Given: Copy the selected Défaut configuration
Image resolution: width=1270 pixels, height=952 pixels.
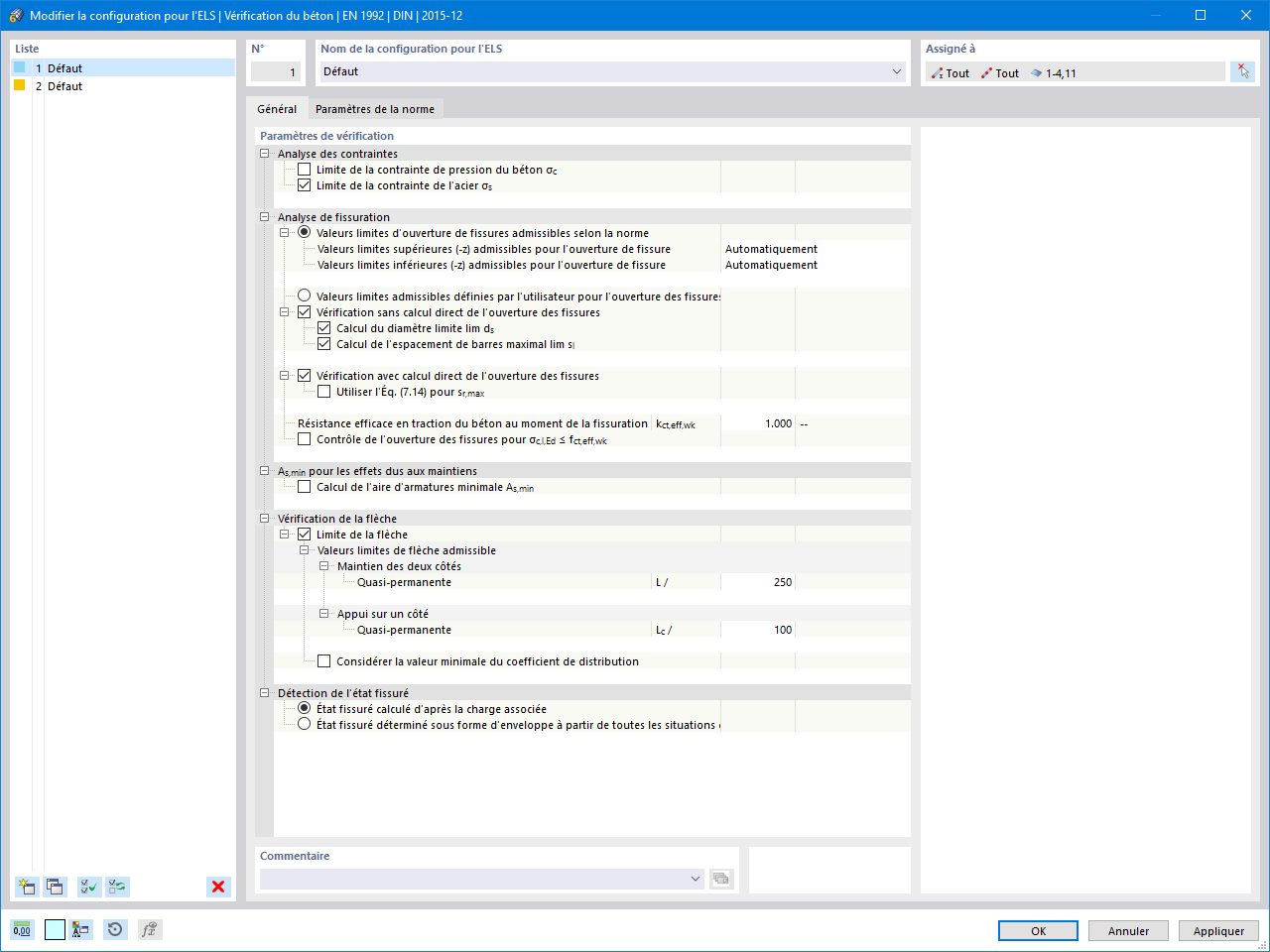Looking at the screenshot, I should [x=55, y=887].
